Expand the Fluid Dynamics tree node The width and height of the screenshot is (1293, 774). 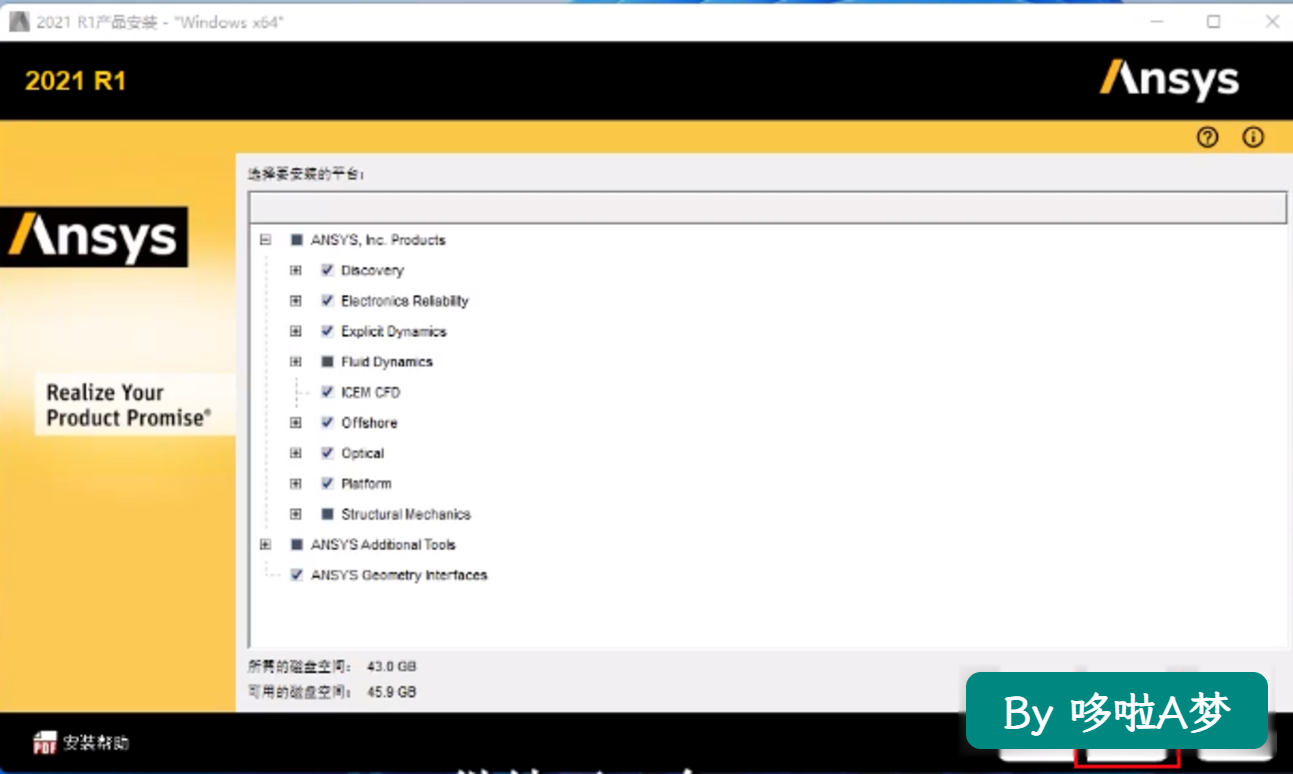tap(296, 362)
